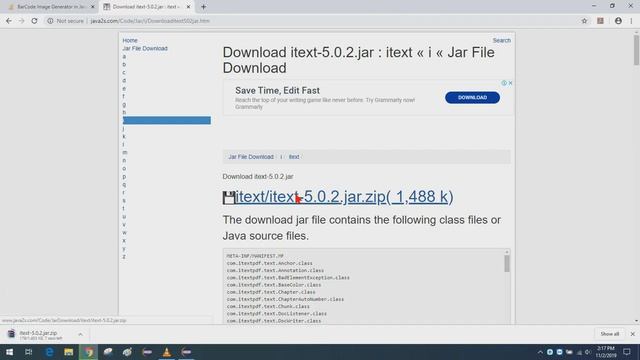The image size is (640, 360).
Task: Click the page vertical scrollbar thumb
Action: coord(636,50)
